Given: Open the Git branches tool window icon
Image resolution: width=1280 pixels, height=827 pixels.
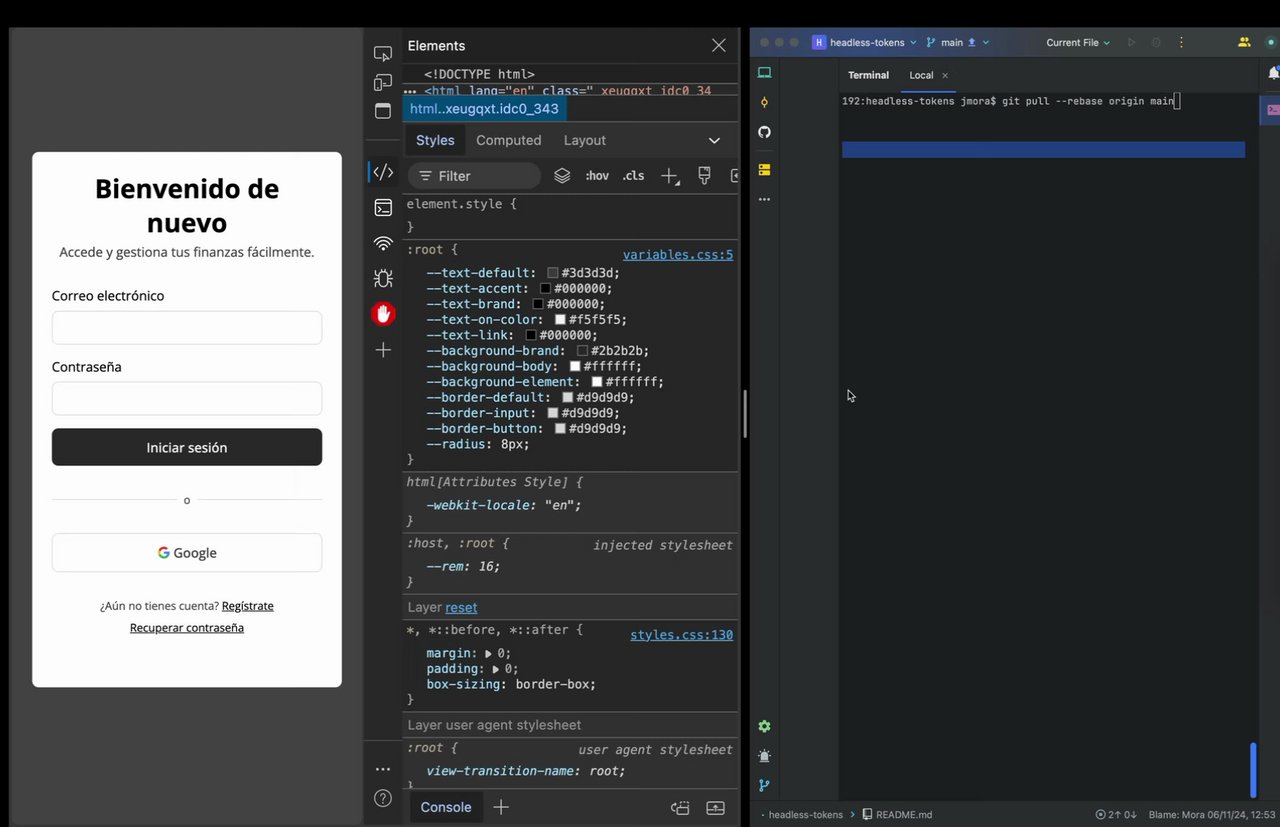Looking at the screenshot, I should point(764,786).
